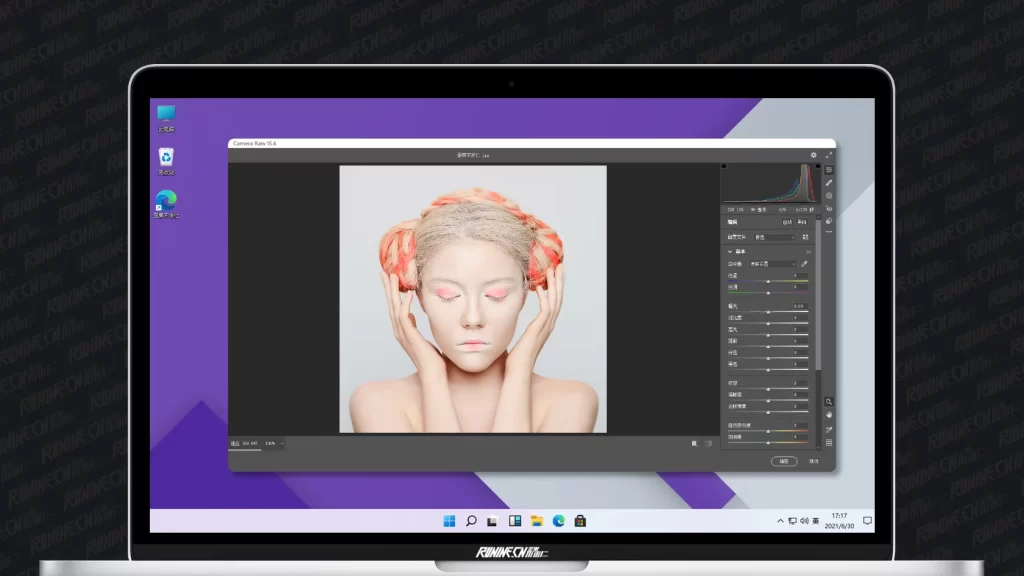
Task: Click the Exposure slider handle
Action: (768, 312)
